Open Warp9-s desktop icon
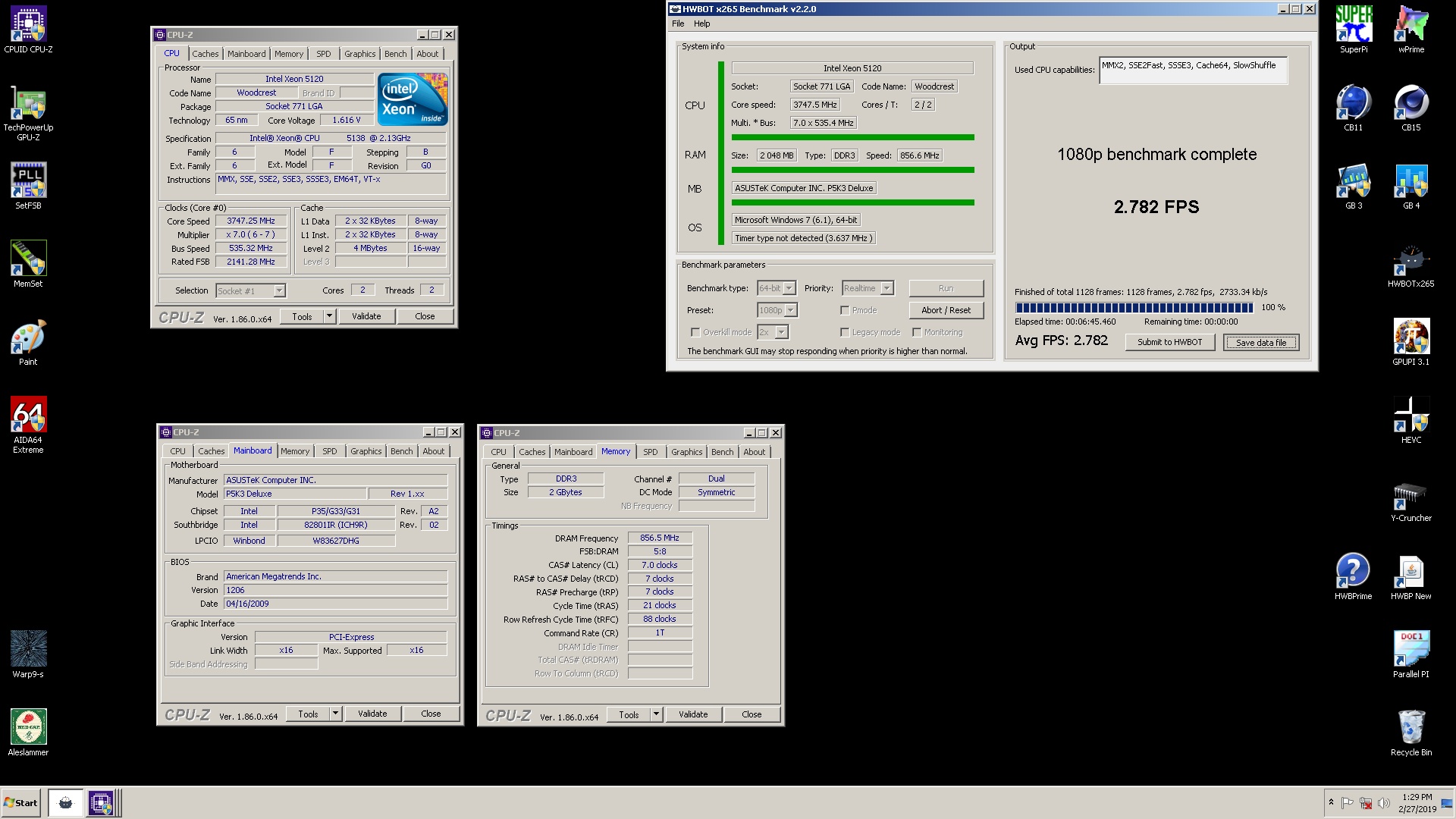The height and width of the screenshot is (819, 1456). 28,654
